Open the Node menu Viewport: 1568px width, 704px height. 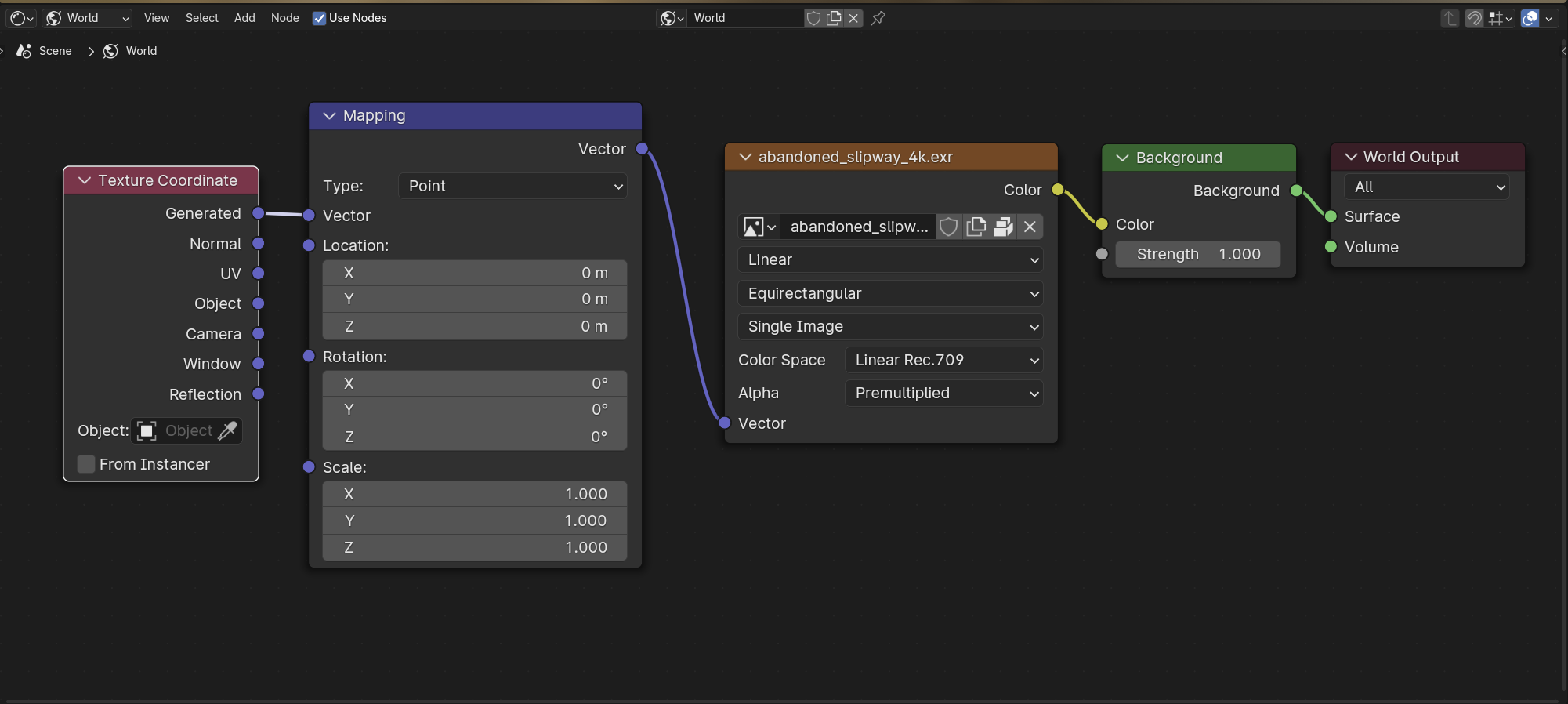coord(285,18)
